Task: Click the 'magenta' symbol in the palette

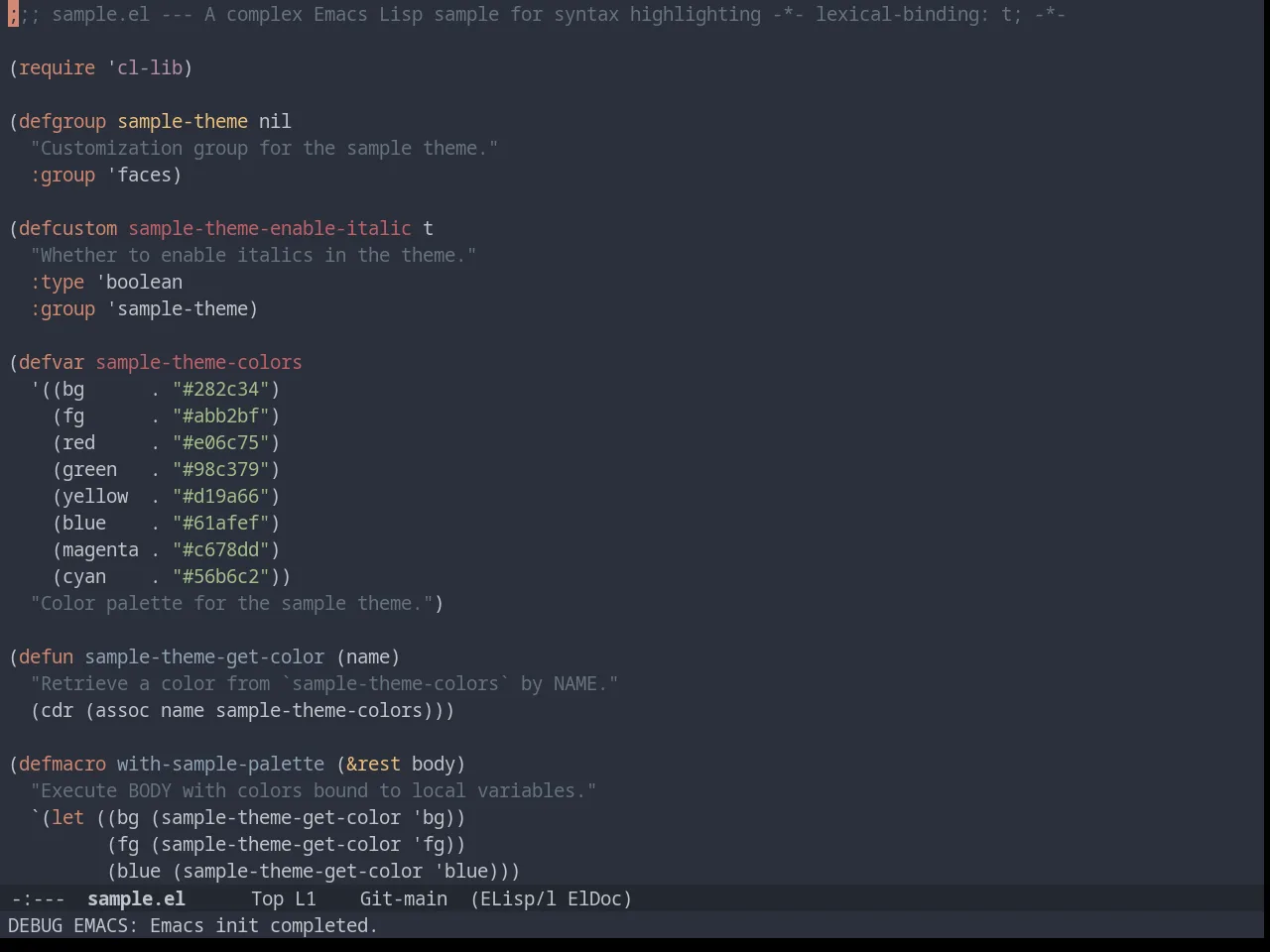Action: click(100, 549)
